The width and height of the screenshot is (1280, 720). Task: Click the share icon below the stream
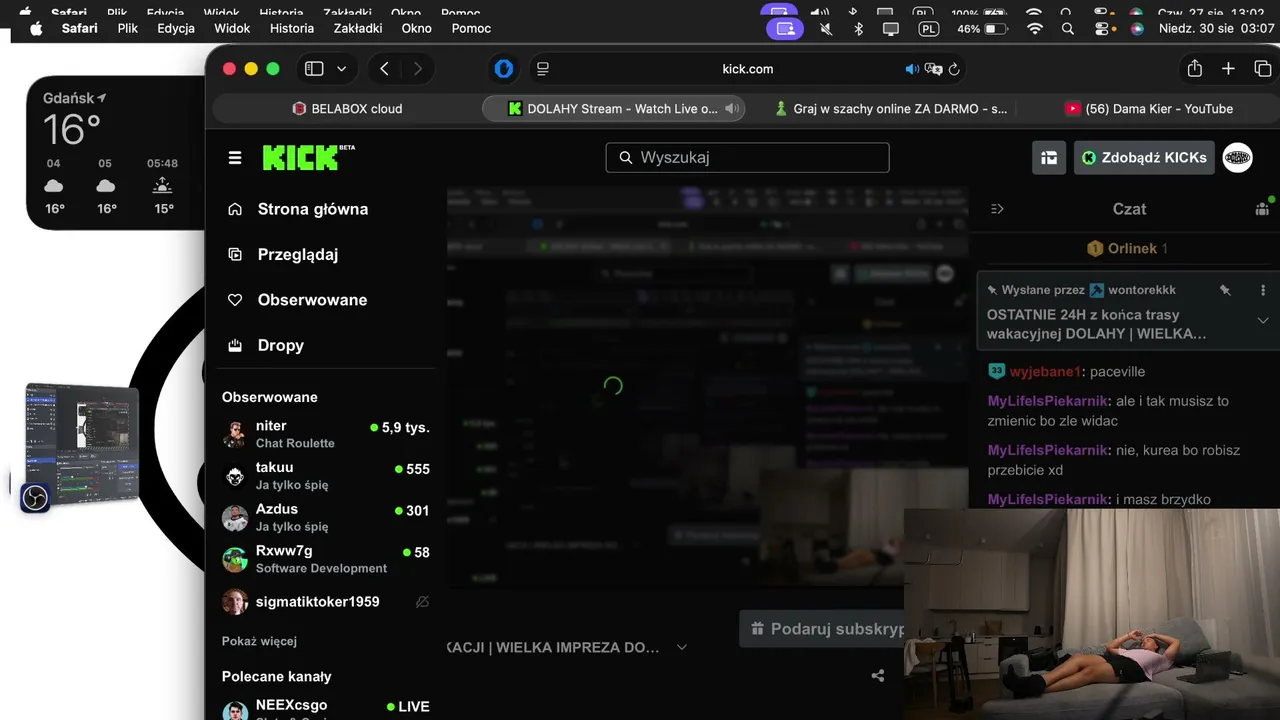point(878,676)
